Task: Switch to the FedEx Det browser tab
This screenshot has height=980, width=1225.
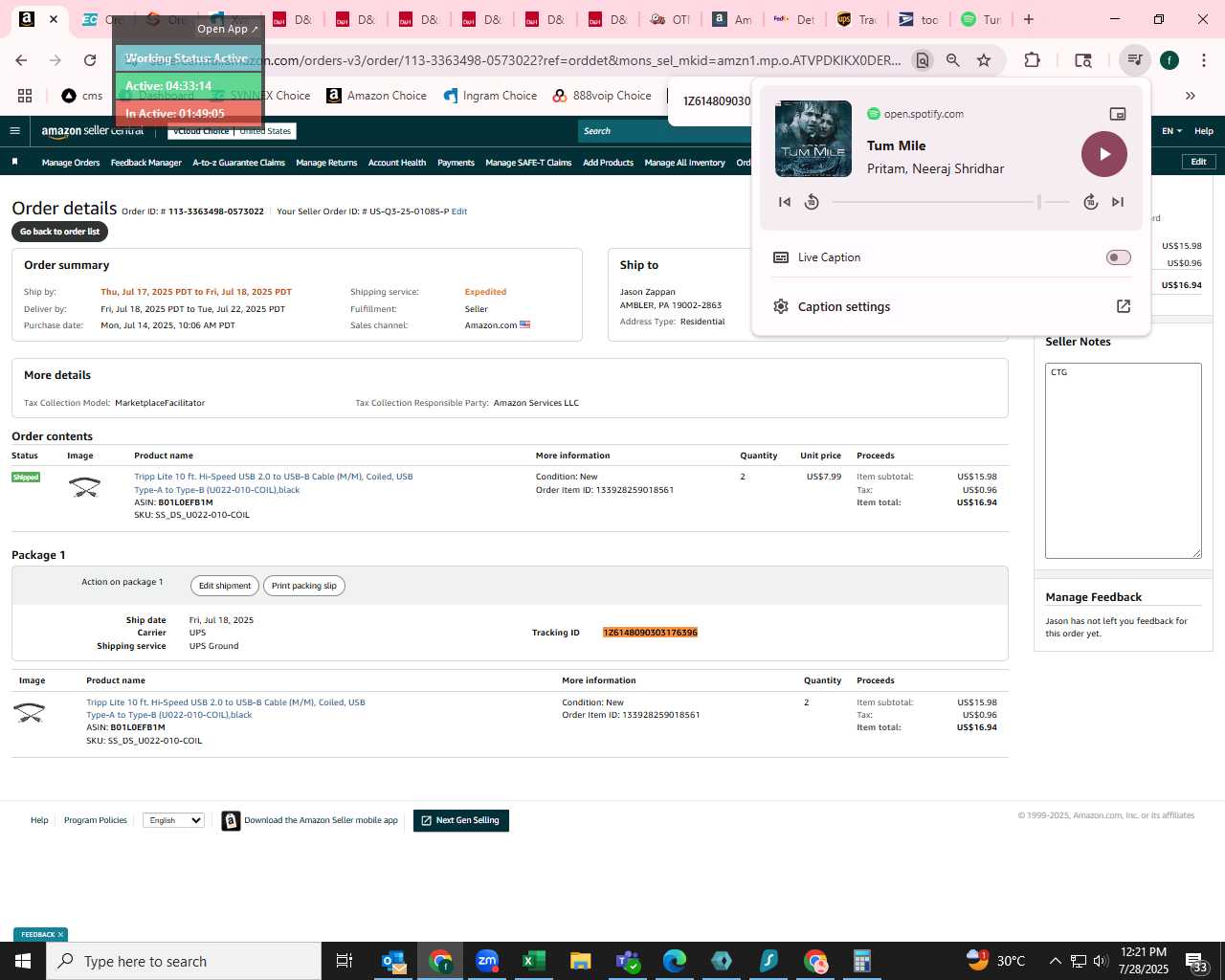Action: (793, 19)
